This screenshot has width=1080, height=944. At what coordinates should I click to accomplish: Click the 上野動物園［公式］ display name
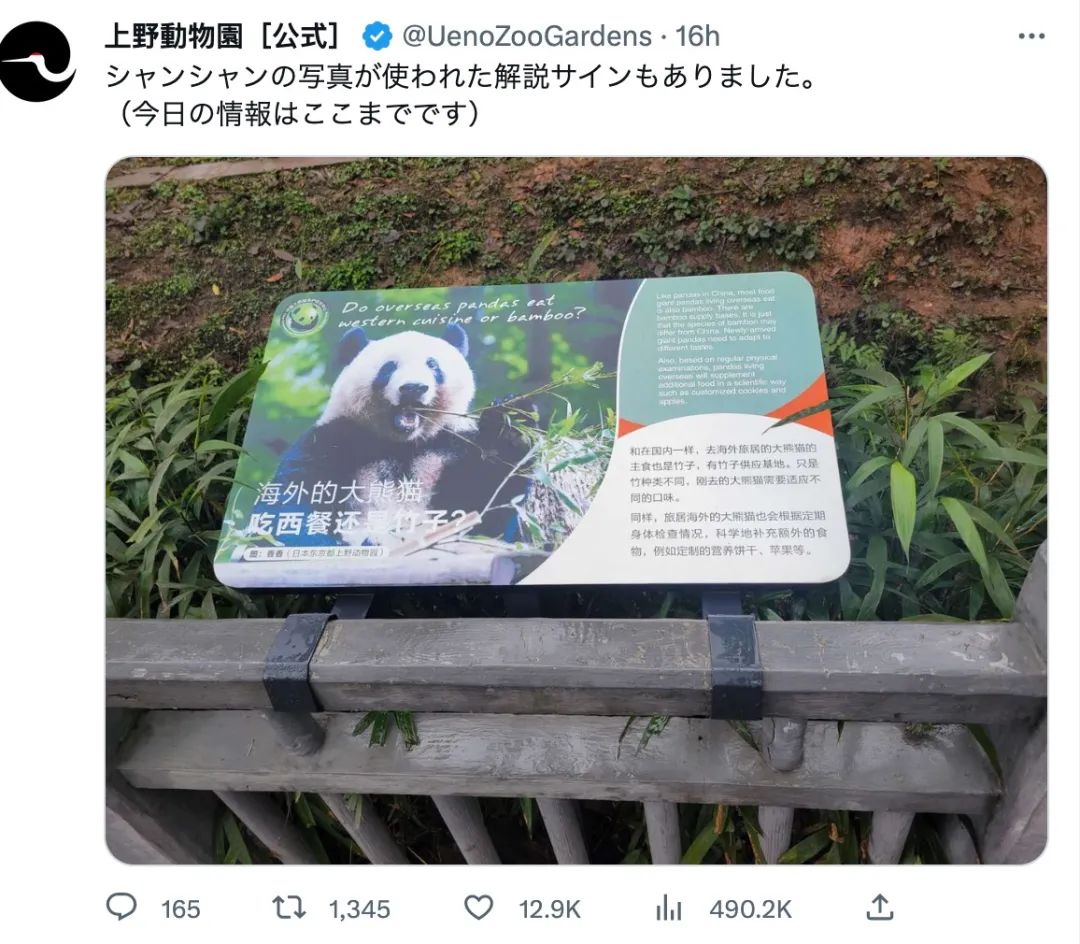pos(222,36)
